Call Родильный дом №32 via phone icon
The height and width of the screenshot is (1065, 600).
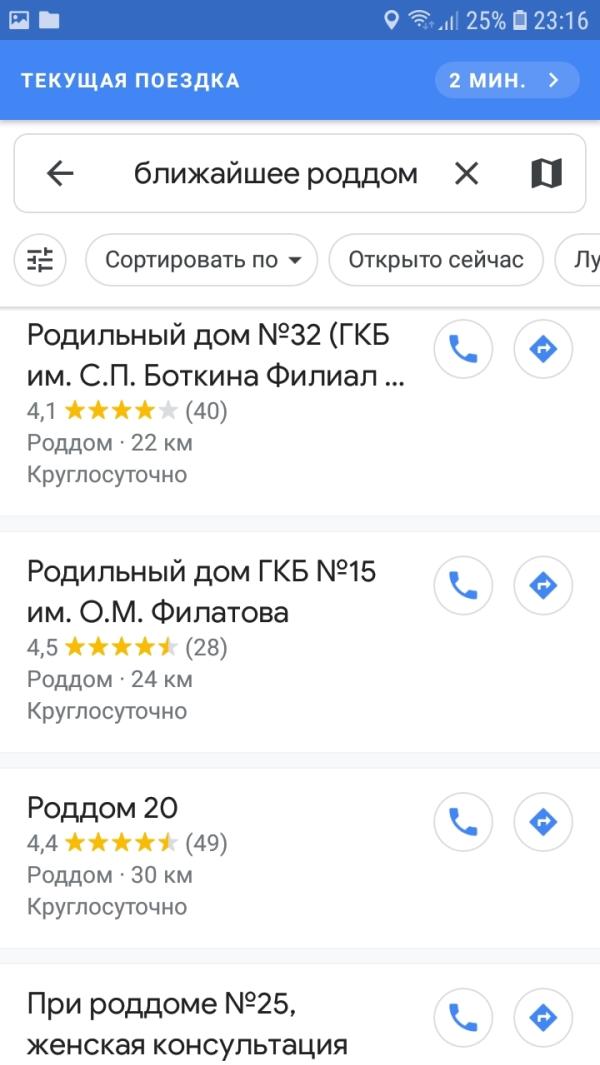tap(462, 349)
